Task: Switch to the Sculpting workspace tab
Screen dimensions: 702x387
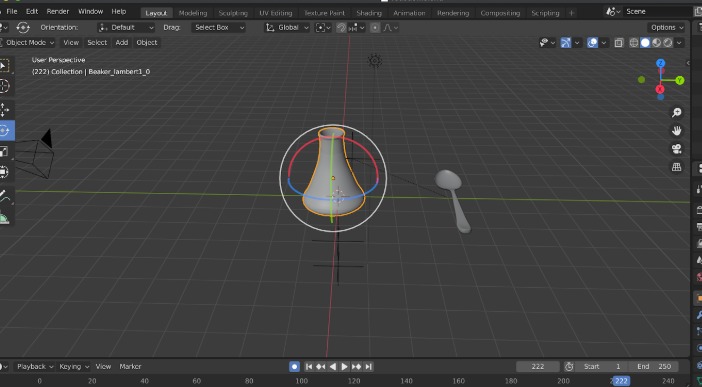Action: [x=233, y=13]
